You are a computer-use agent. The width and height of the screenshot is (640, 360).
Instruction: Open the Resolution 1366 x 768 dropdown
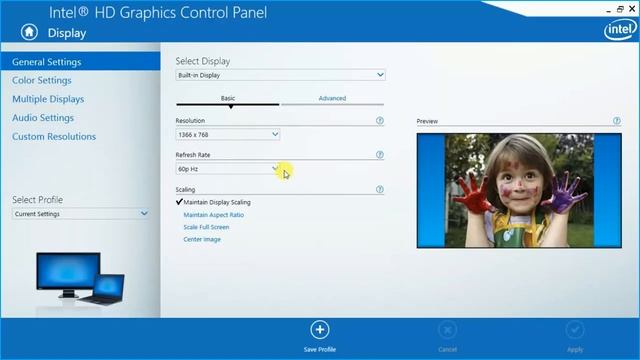coord(228,134)
